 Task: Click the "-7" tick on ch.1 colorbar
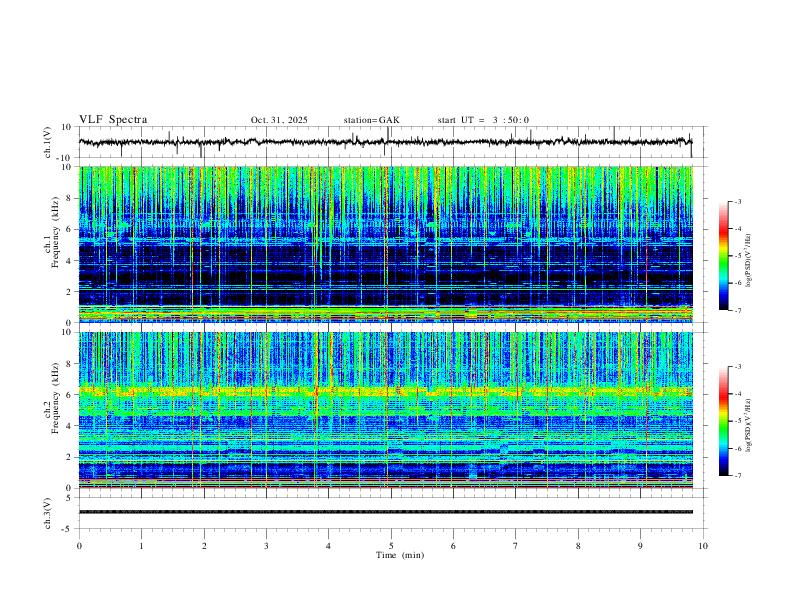tap(738, 310)
